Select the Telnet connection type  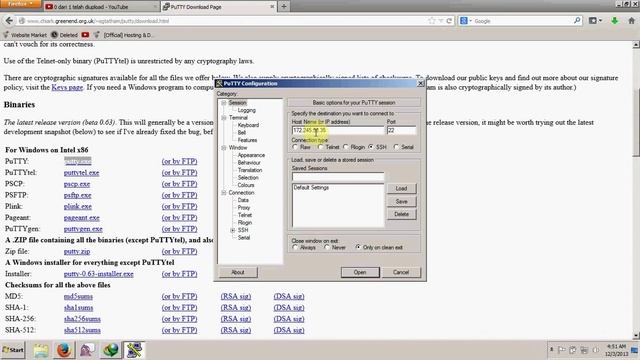tap(320, 147)
